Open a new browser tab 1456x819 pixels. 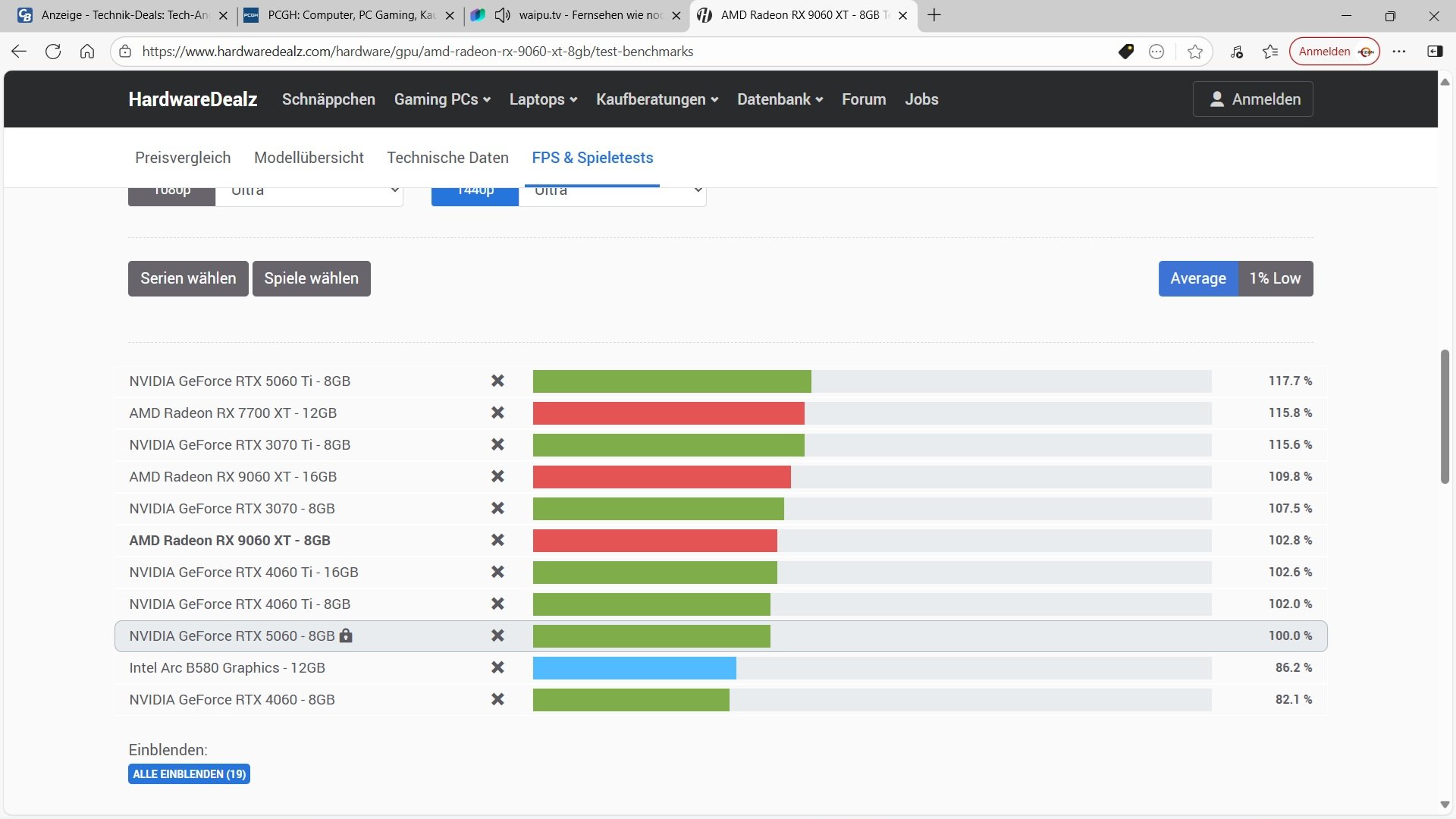tap(934, 15)
